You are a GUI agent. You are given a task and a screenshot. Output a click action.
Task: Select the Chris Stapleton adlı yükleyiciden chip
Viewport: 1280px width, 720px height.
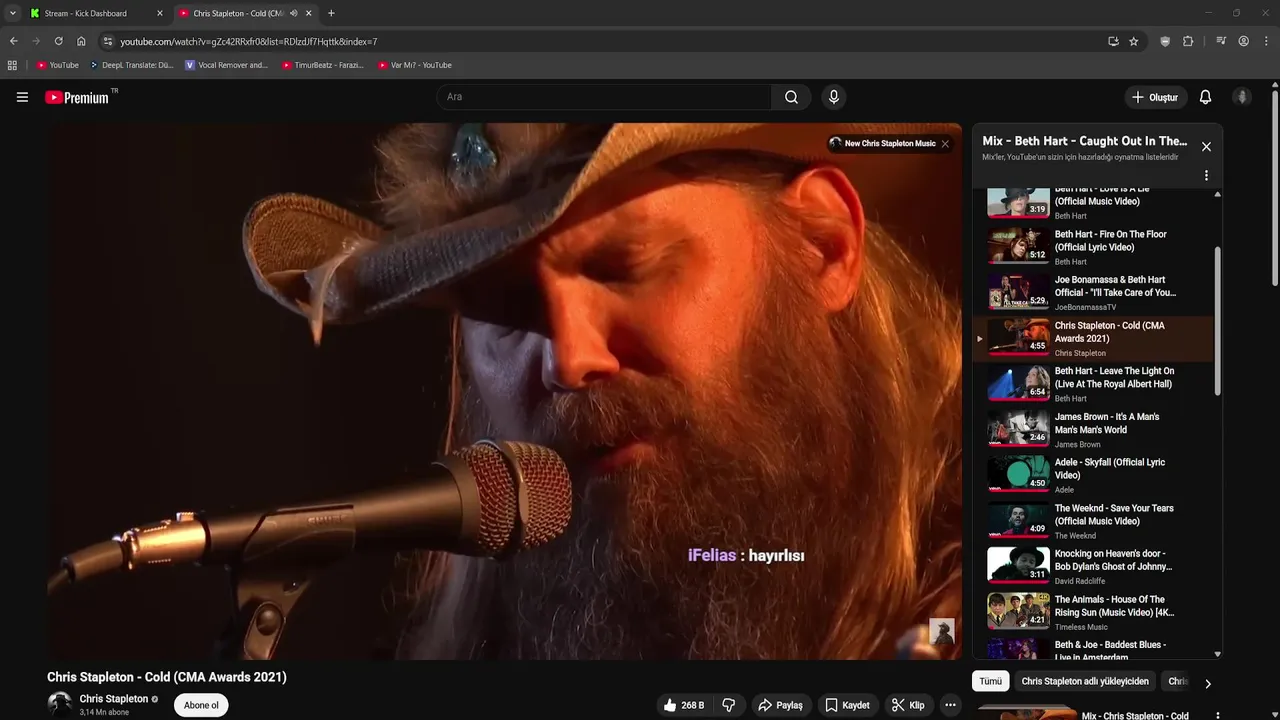(1085, 681)
